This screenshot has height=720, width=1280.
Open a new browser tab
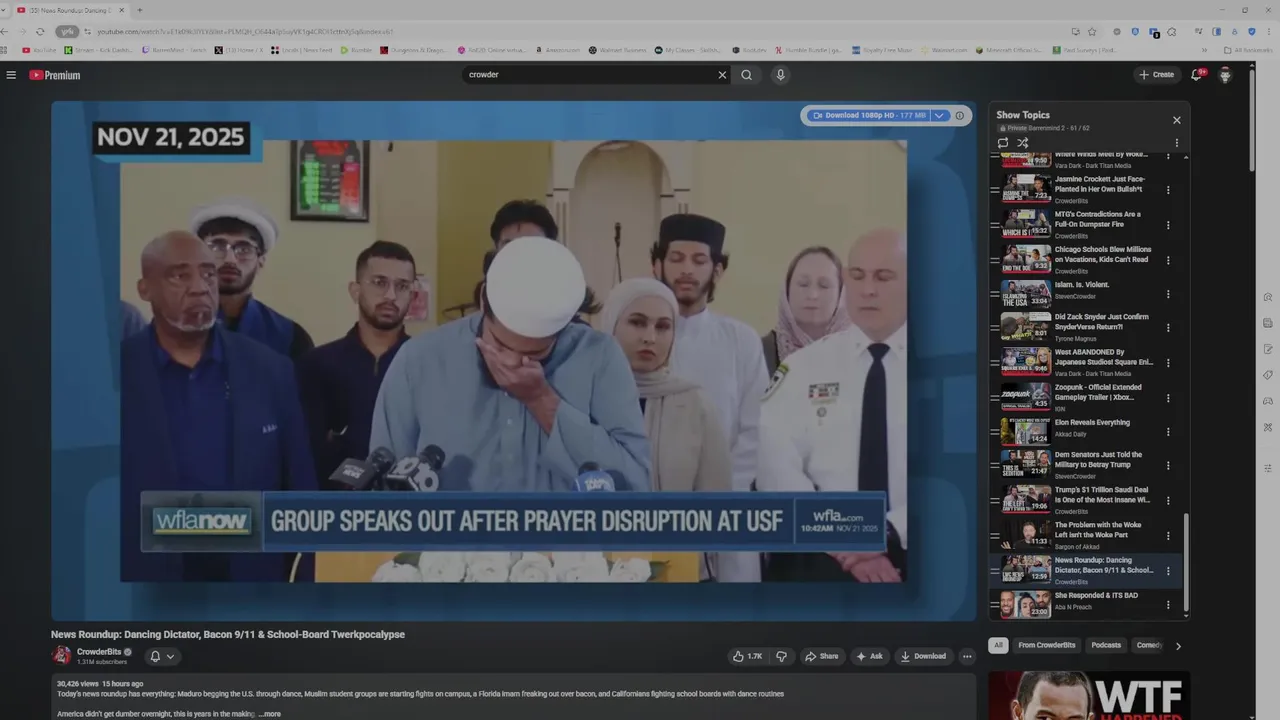coord(139,10)
